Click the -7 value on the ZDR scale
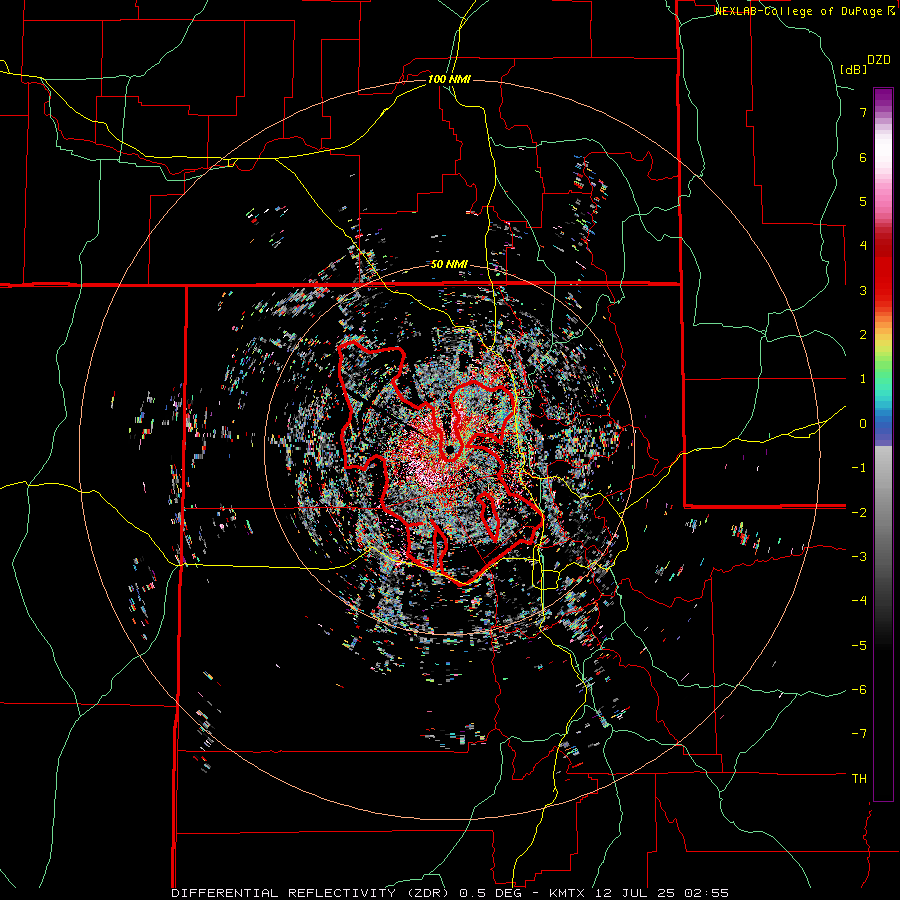The image size is (900, 900). point(859,734)
